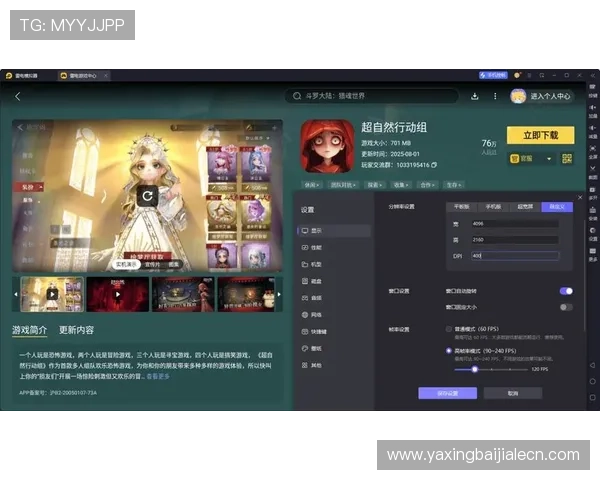
Task: Open the download manager icon
Action: point(474,96)
